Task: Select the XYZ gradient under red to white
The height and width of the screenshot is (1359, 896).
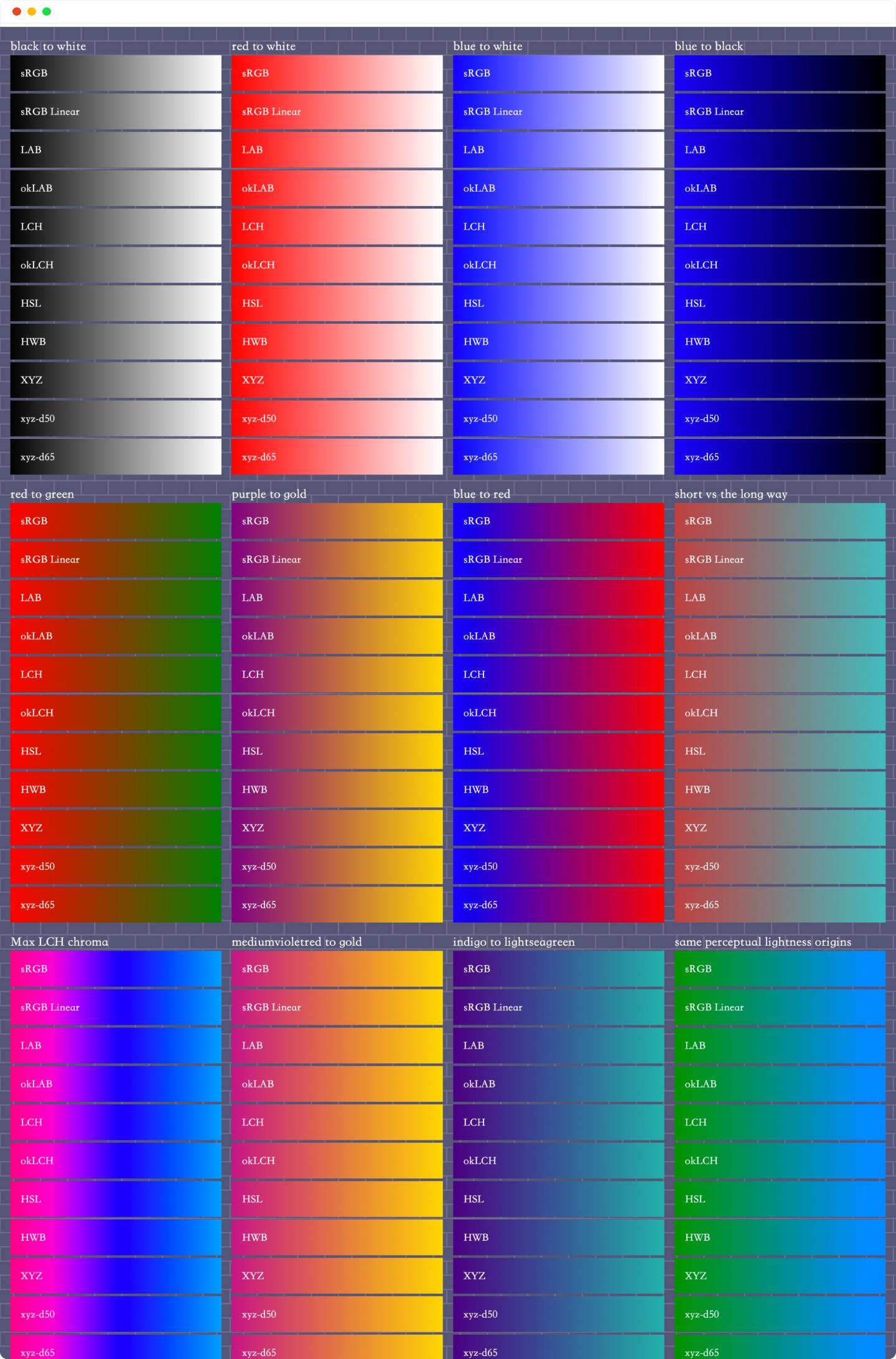Action: click(337, 380)
